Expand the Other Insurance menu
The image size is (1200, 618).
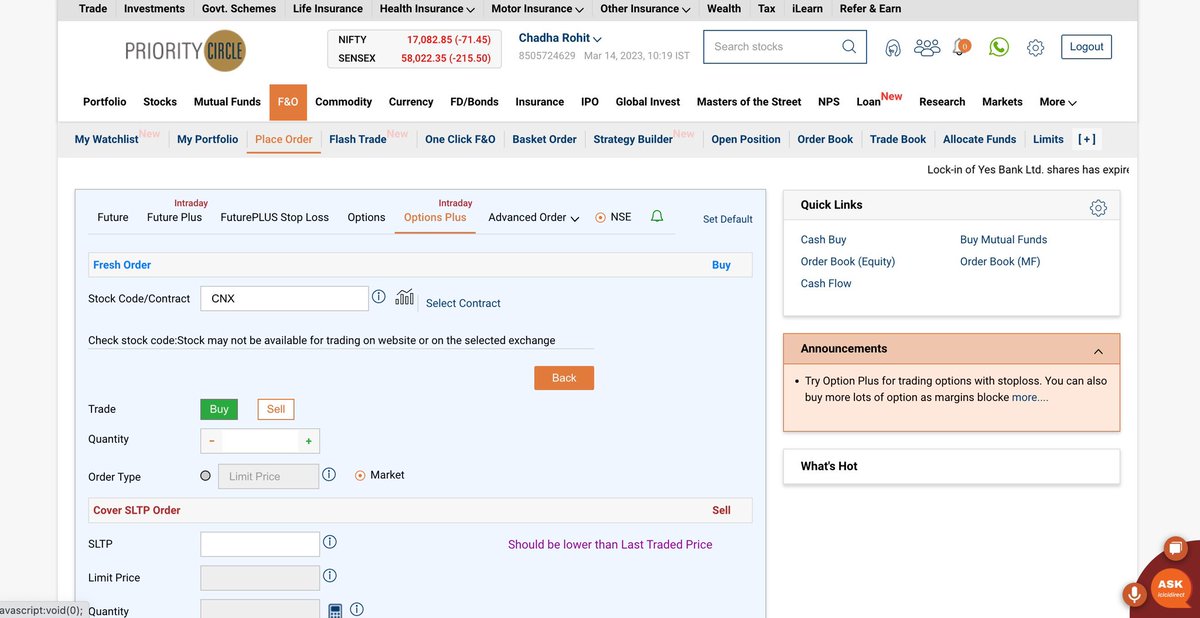(645, 8)
